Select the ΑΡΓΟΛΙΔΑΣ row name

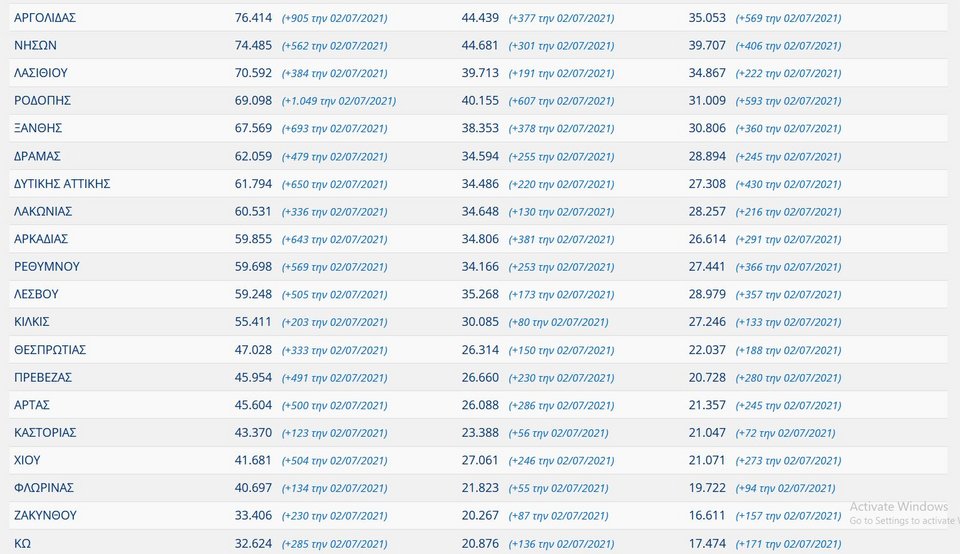point(45,18)
